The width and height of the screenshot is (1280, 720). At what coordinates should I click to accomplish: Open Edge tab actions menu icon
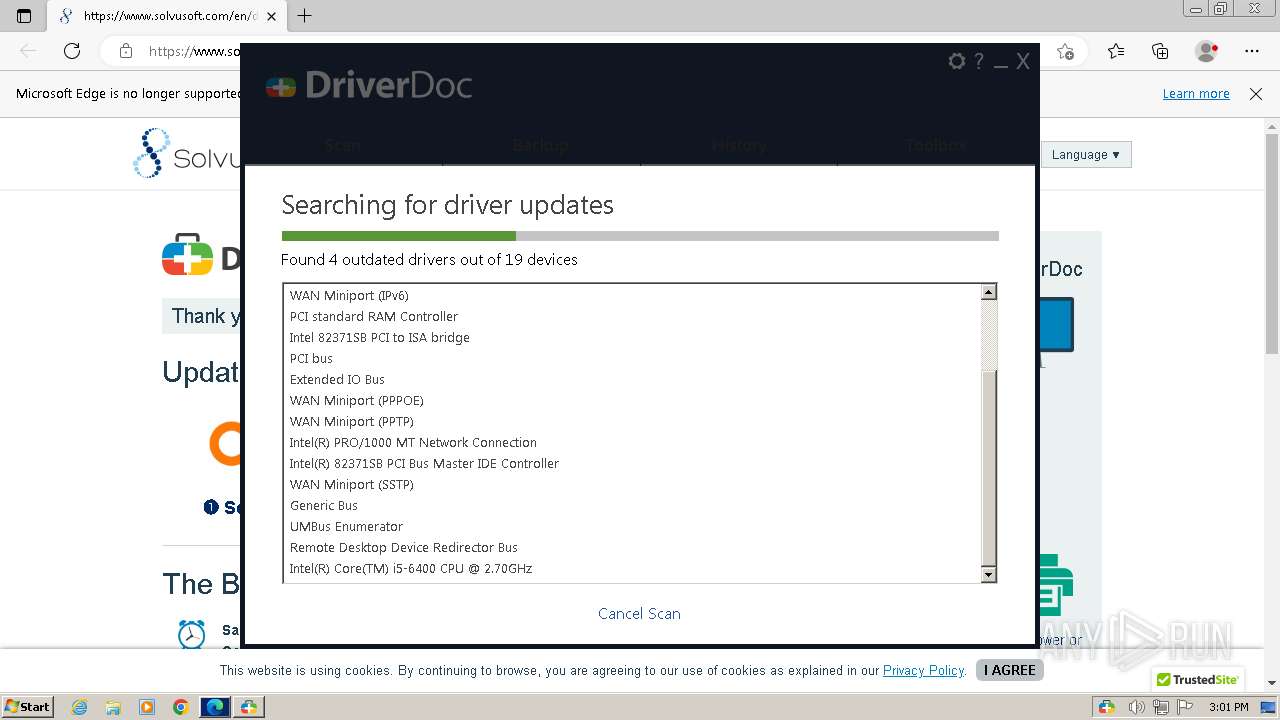pyautogui.click(x=24, y=16)
